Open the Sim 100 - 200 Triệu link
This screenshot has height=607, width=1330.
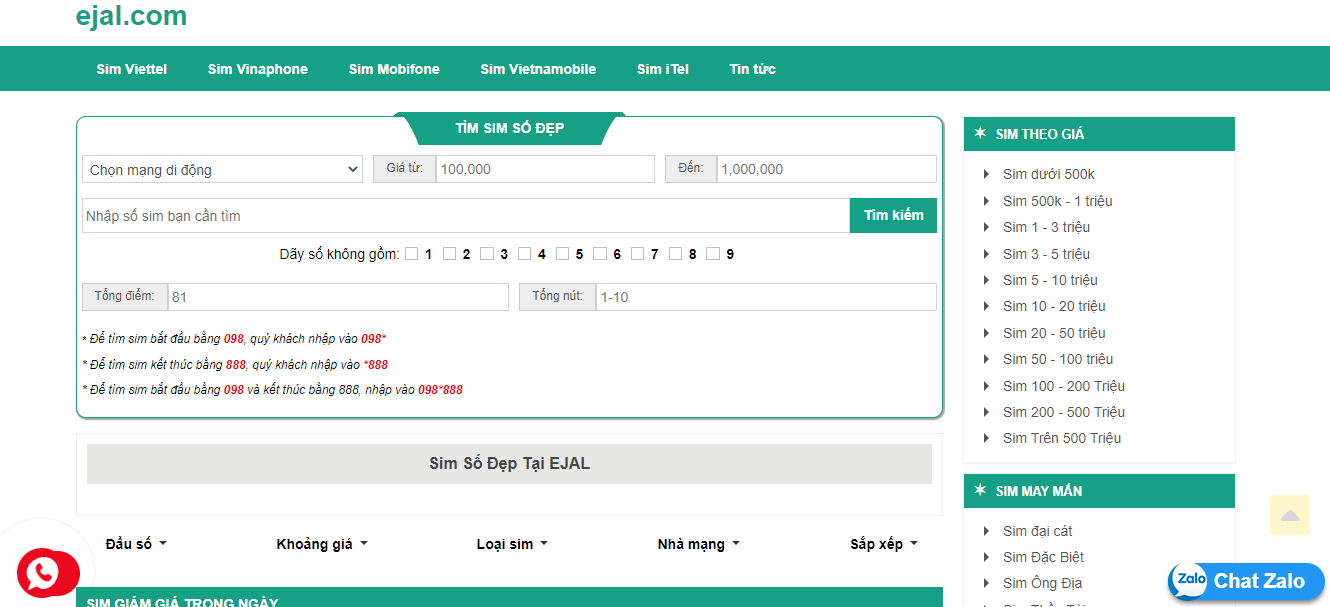pyautogui.click(x=1064, y=386)
